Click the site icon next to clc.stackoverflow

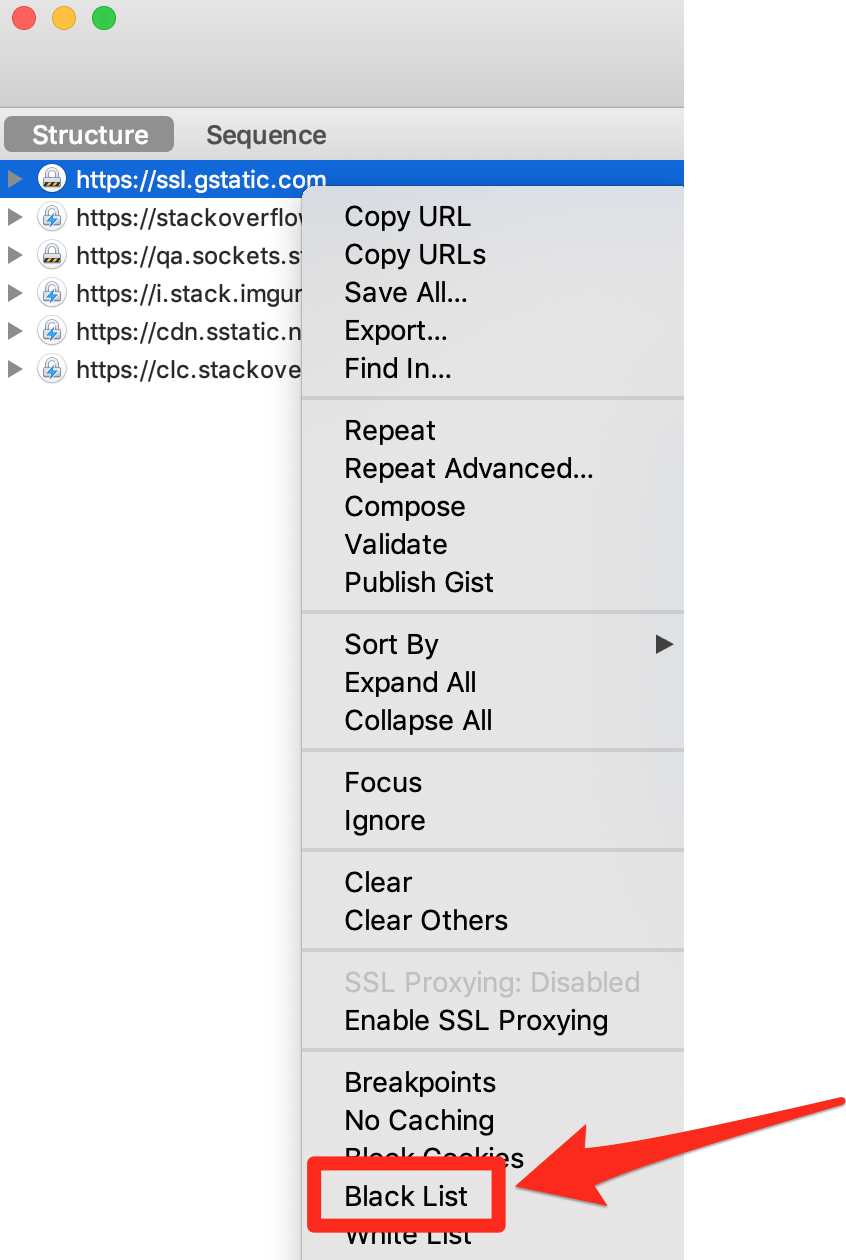click(x=51, y=369)
